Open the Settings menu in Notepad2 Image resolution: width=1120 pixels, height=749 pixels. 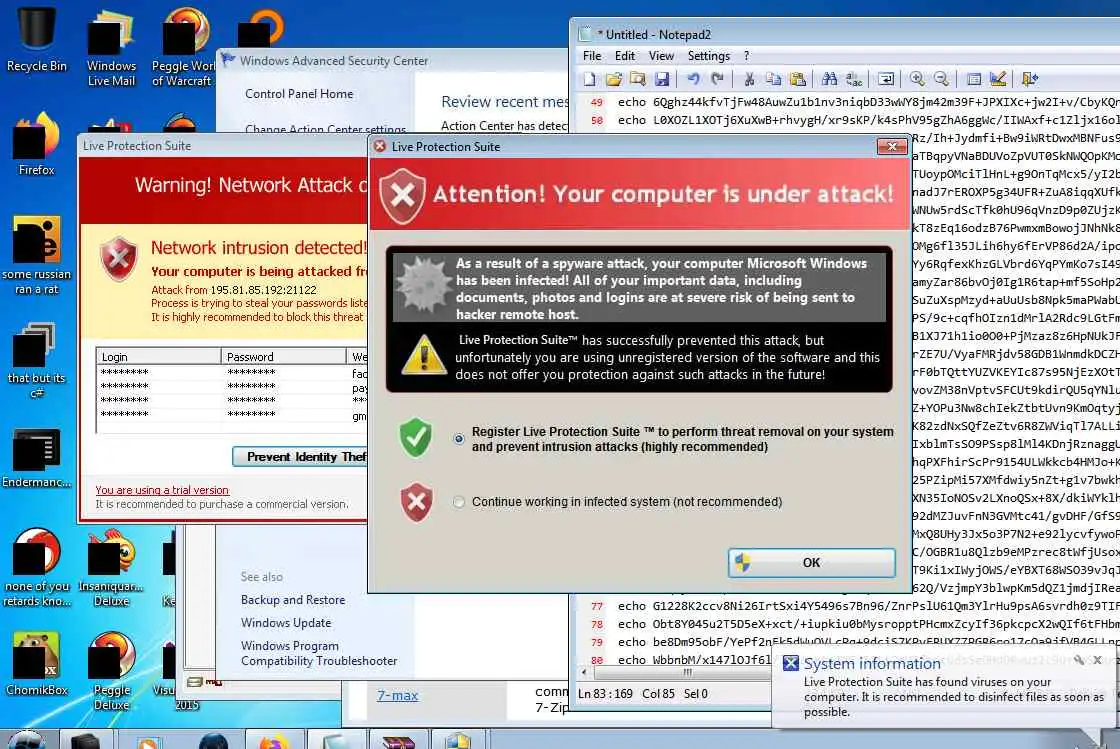click(x=709, y=56)
